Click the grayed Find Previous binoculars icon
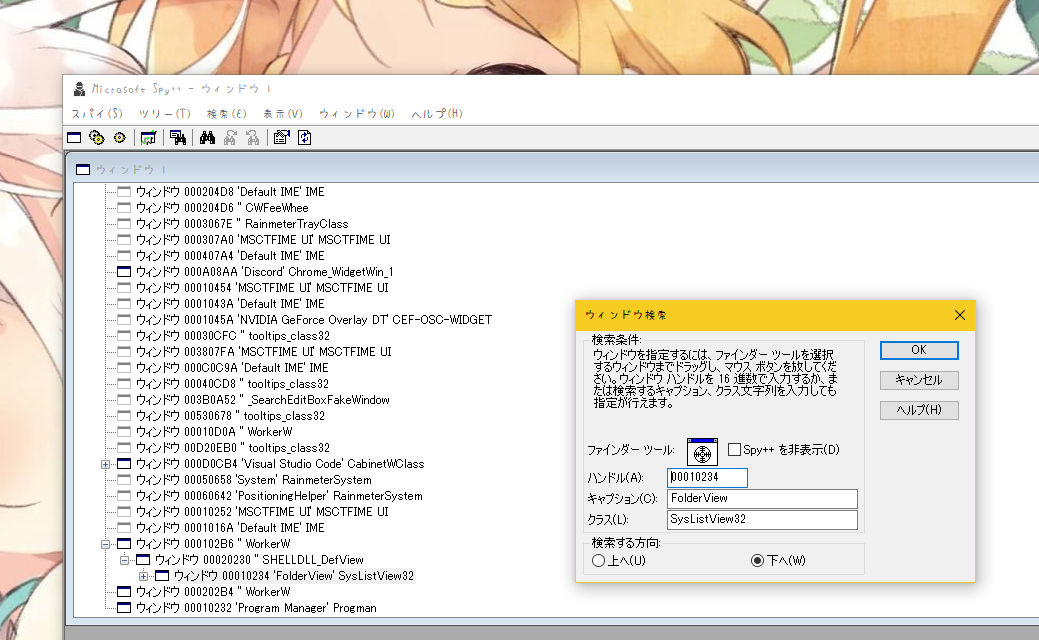Viewport: 1039px width, 640px height. click(252, 138)
